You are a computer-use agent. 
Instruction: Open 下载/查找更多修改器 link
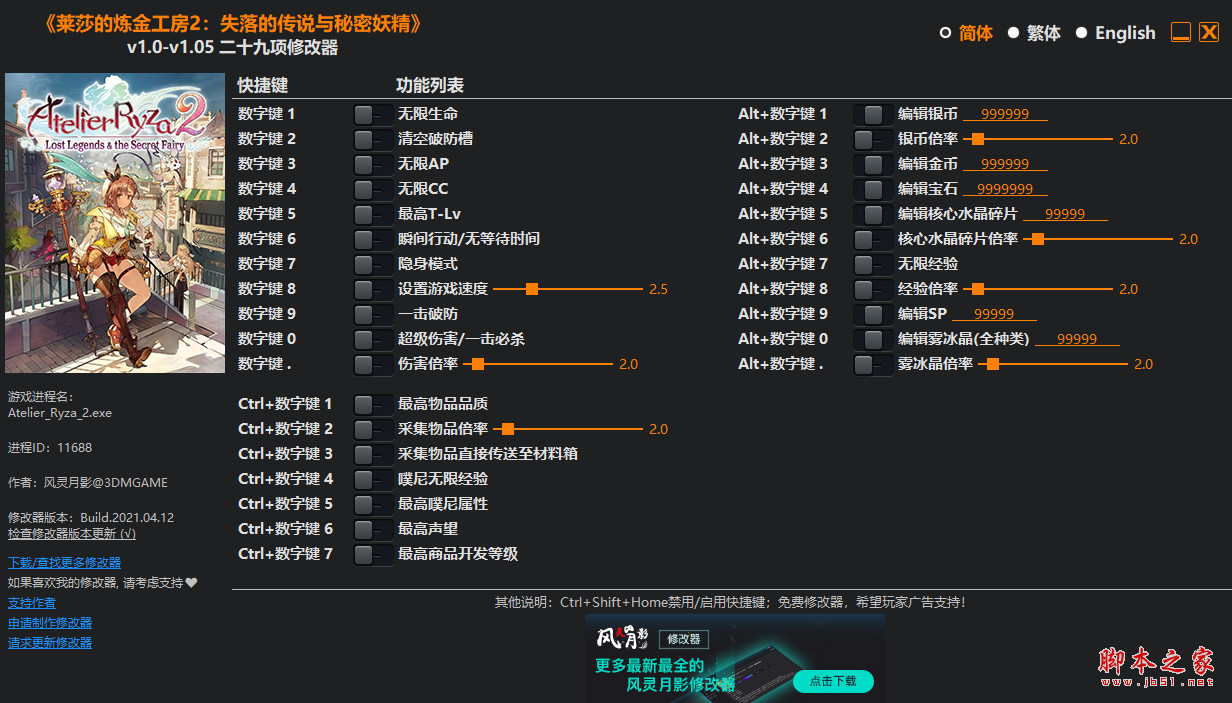[x=64, y=563]
